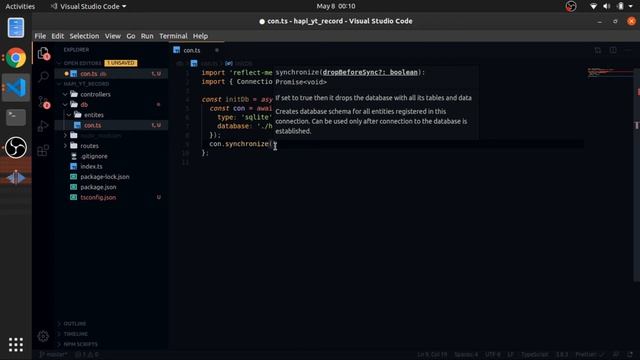The height and width of the screenshot is (360, 640).
Task: Open the volume indicator in top bar
Action: pos(607,6)
